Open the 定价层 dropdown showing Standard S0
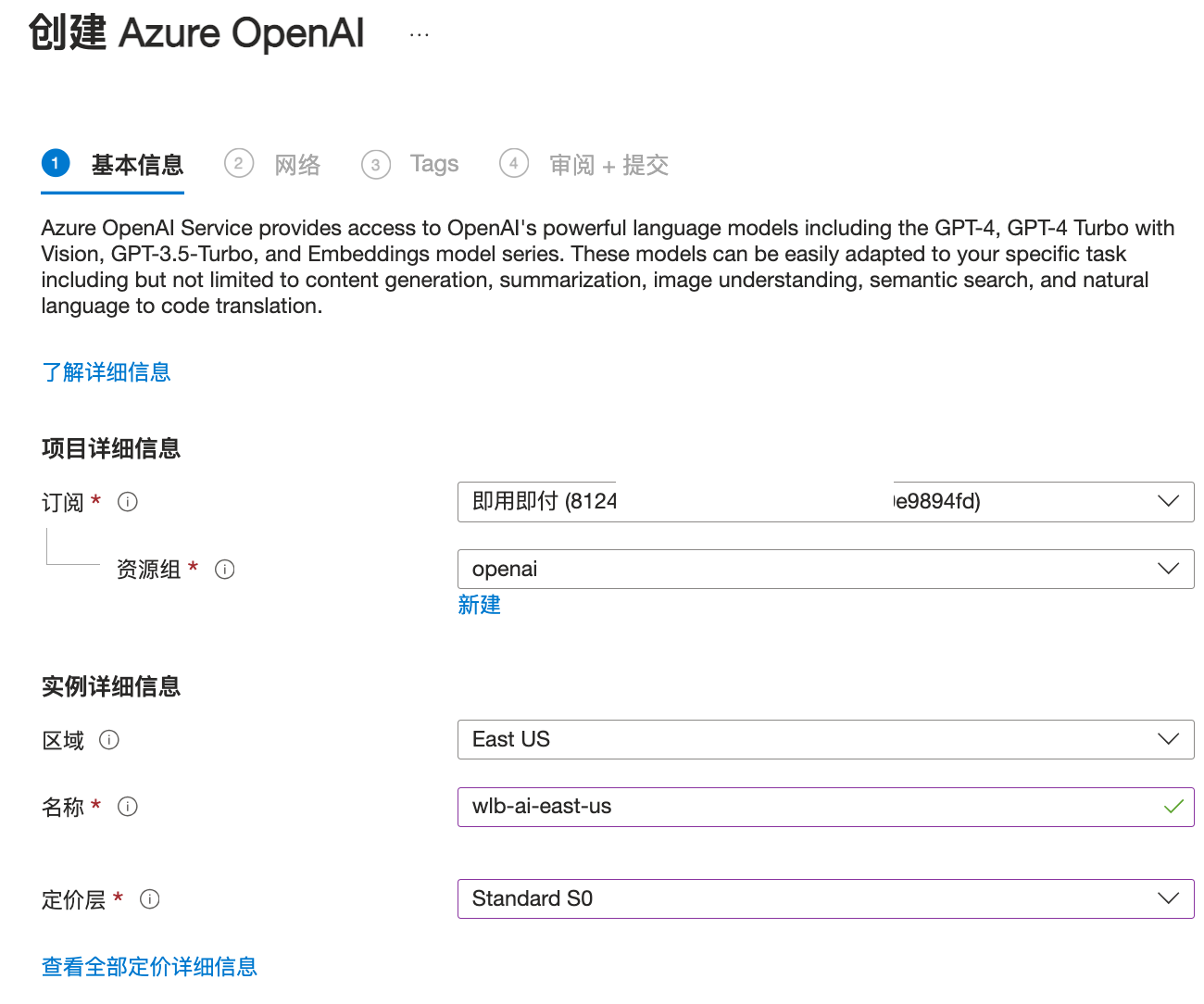Image resolution: width=1204 pixels, height=1004 pixels. pos(825,898)
